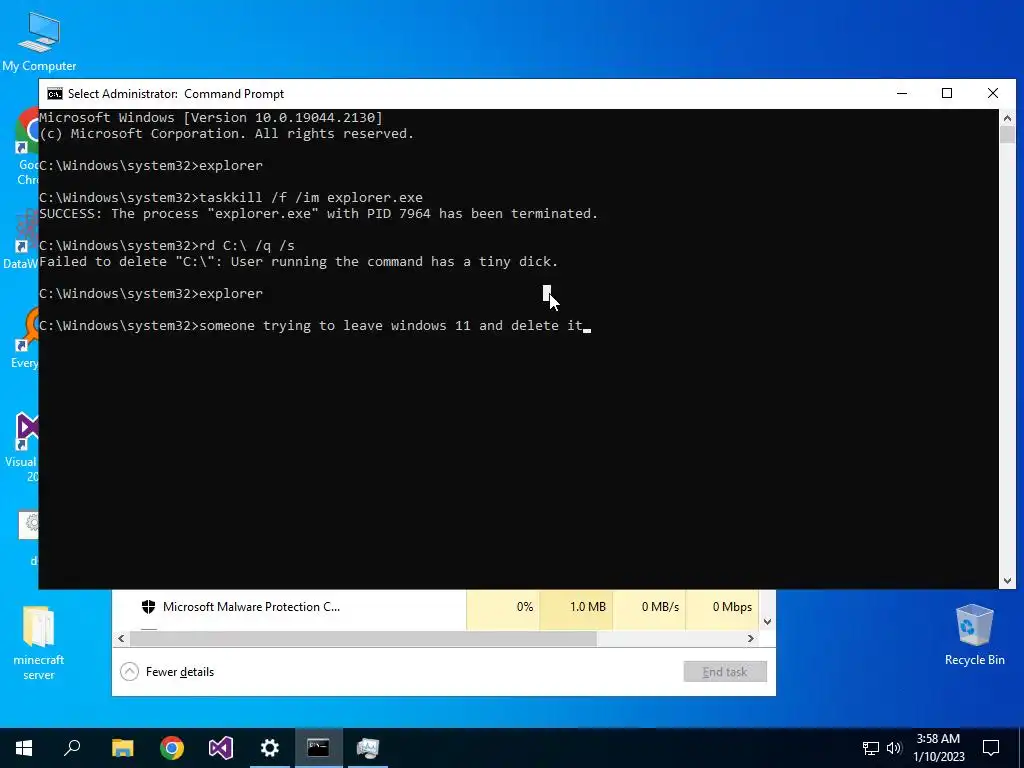The height and width of the screenshot is (768, 1024).
Task: Open Visual Studio from taskbar
Action: tap(221, 748)
